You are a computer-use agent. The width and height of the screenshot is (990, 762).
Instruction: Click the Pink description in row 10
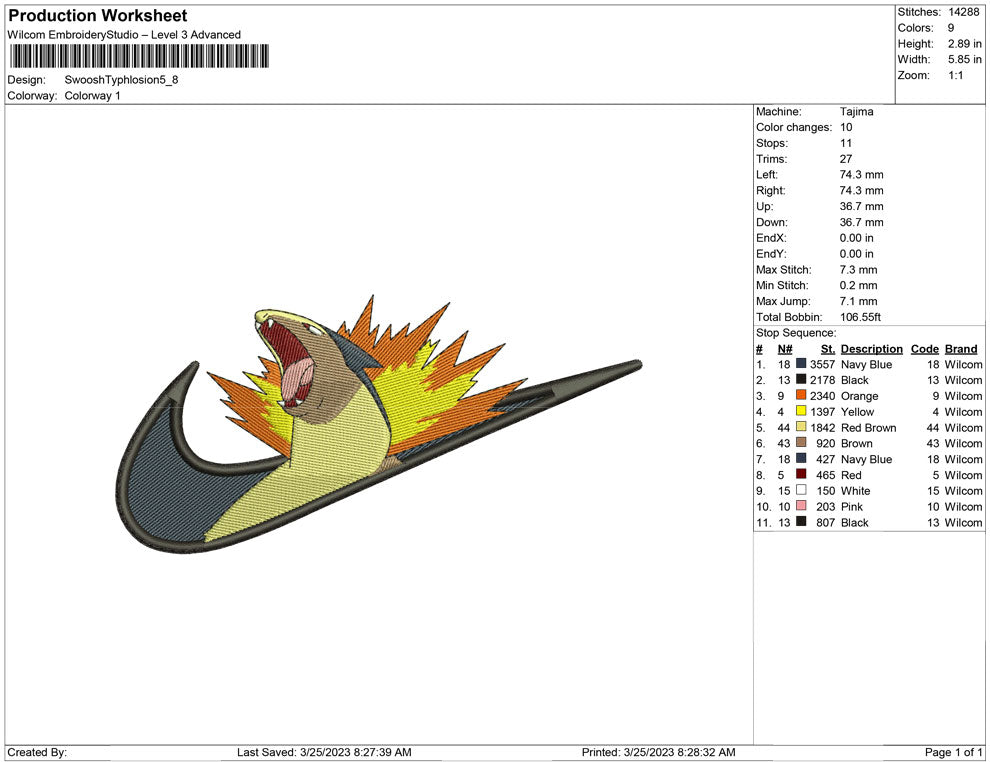(x=852, y=506)
